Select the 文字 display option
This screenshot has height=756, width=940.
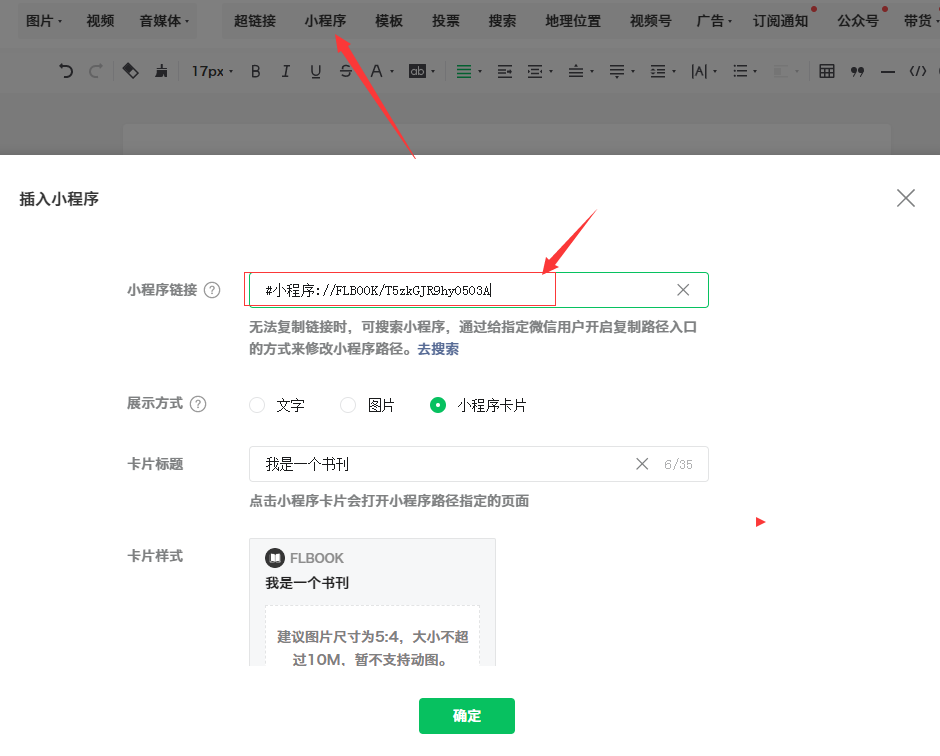pos(257,405)
